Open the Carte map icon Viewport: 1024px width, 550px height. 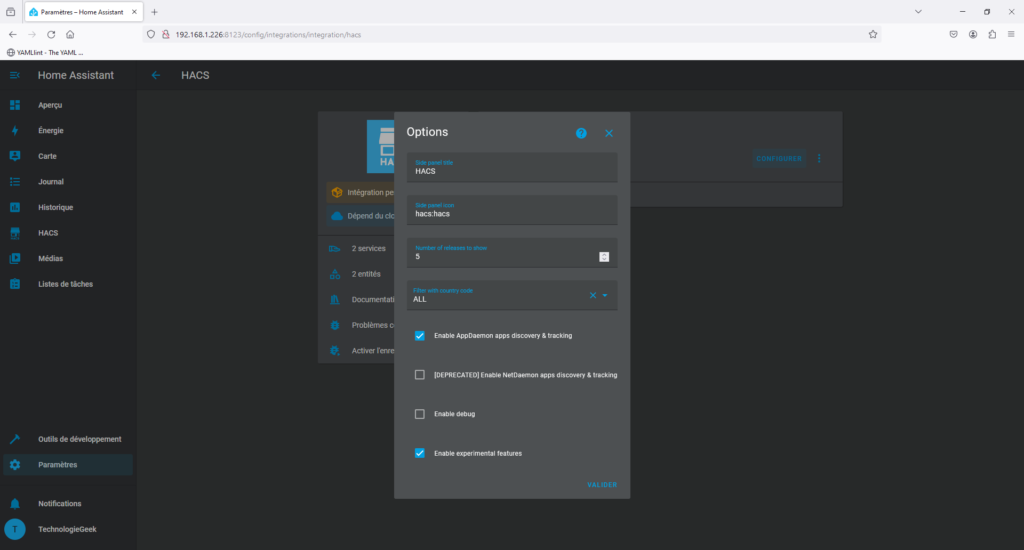click(x=14, y=156)
